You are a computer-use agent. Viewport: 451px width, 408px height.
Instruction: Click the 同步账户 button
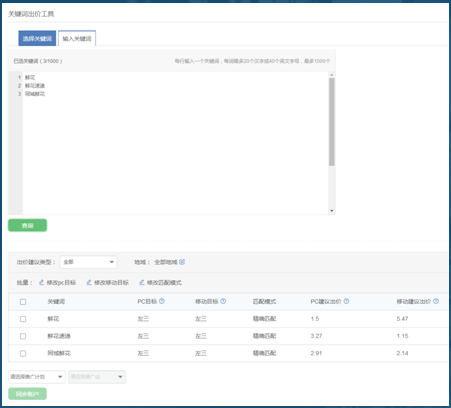tap(27, 394)
